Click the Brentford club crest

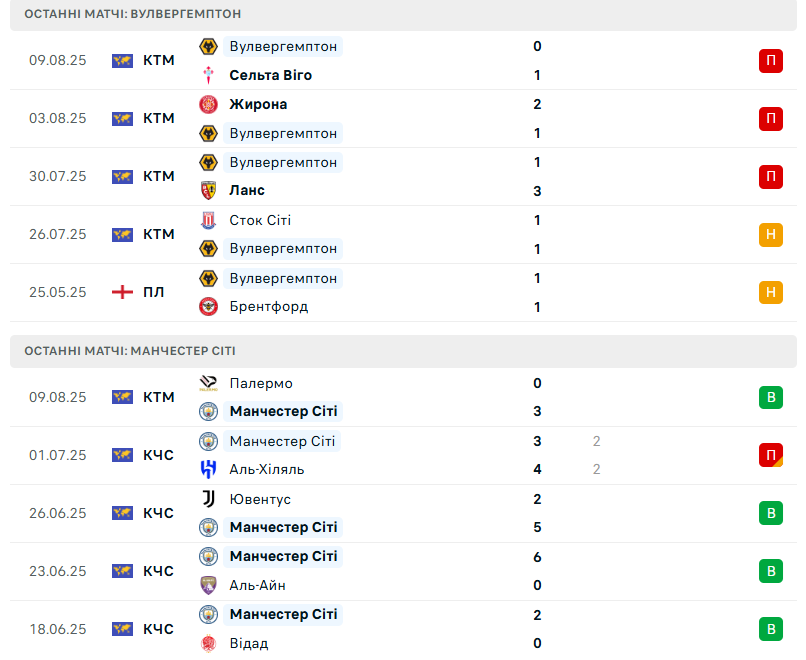coord(208,306)
